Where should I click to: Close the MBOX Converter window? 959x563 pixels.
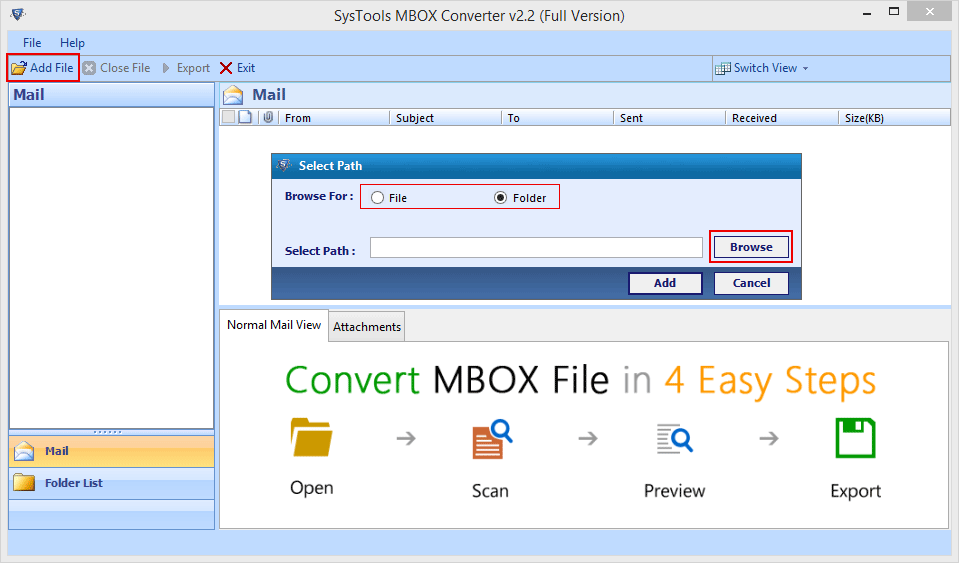(x=930, y=12)
